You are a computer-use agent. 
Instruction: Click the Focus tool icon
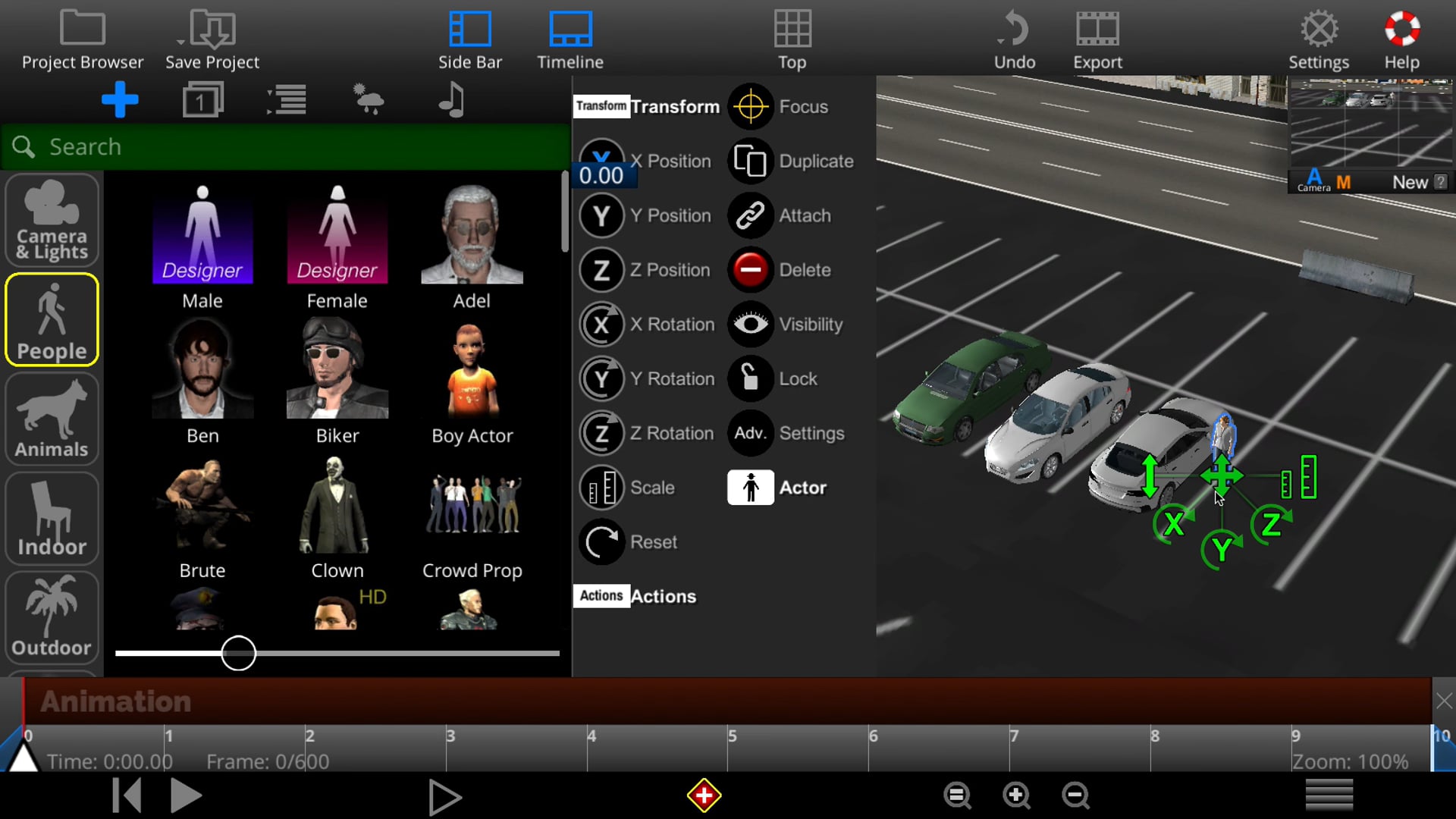pos(751,107)
